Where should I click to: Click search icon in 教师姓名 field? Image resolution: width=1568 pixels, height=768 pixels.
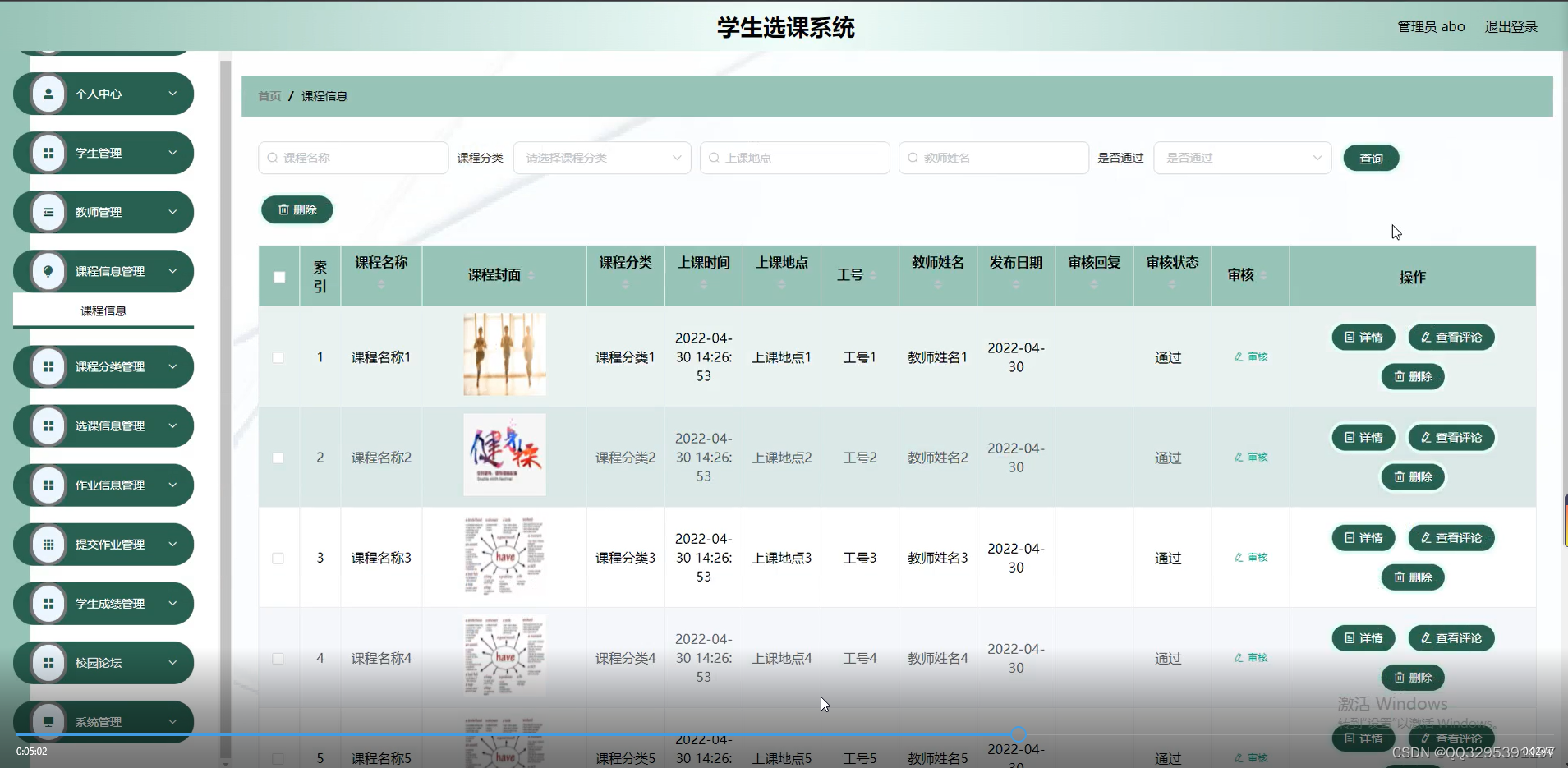913,158
